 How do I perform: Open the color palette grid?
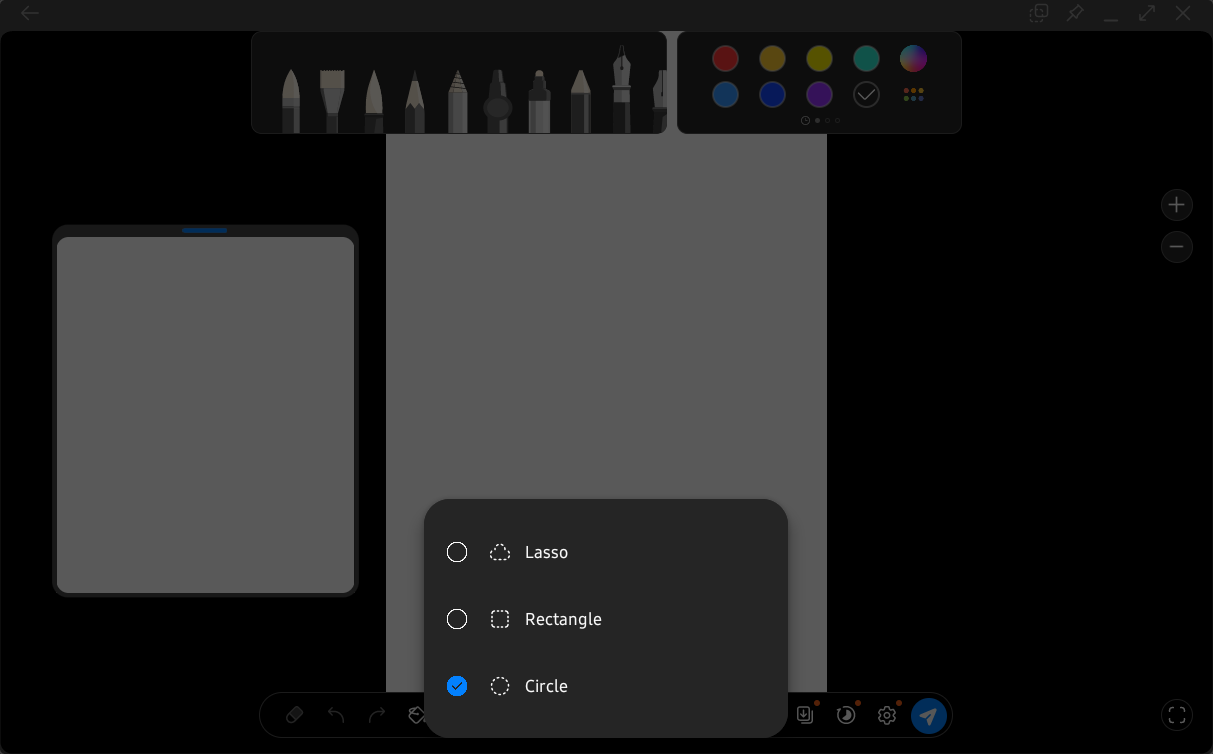coord(913,95)
